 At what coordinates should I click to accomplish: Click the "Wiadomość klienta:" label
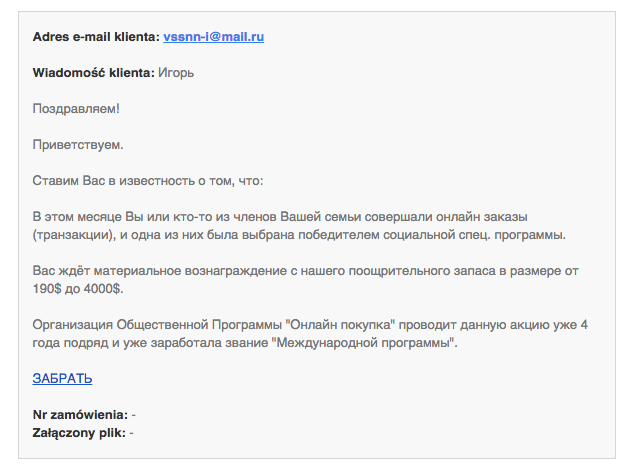pyautogui.click(x=93, y=73)
